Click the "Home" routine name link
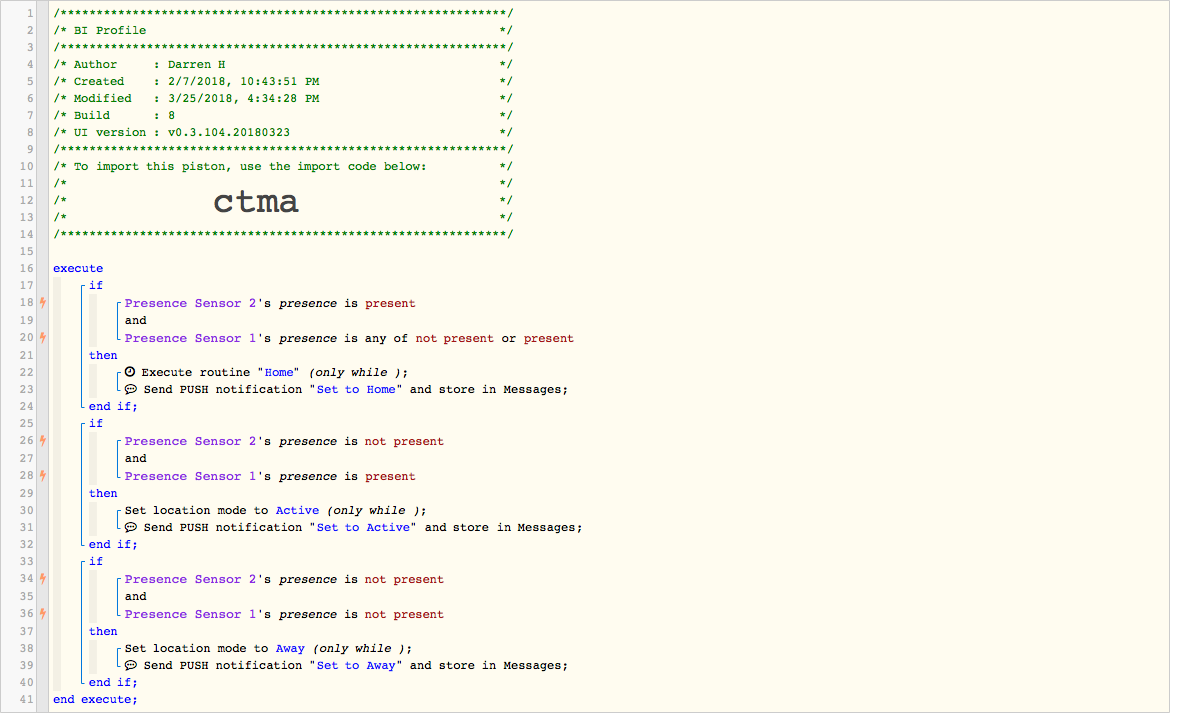Screen dimensions: 1178x721 279,373
